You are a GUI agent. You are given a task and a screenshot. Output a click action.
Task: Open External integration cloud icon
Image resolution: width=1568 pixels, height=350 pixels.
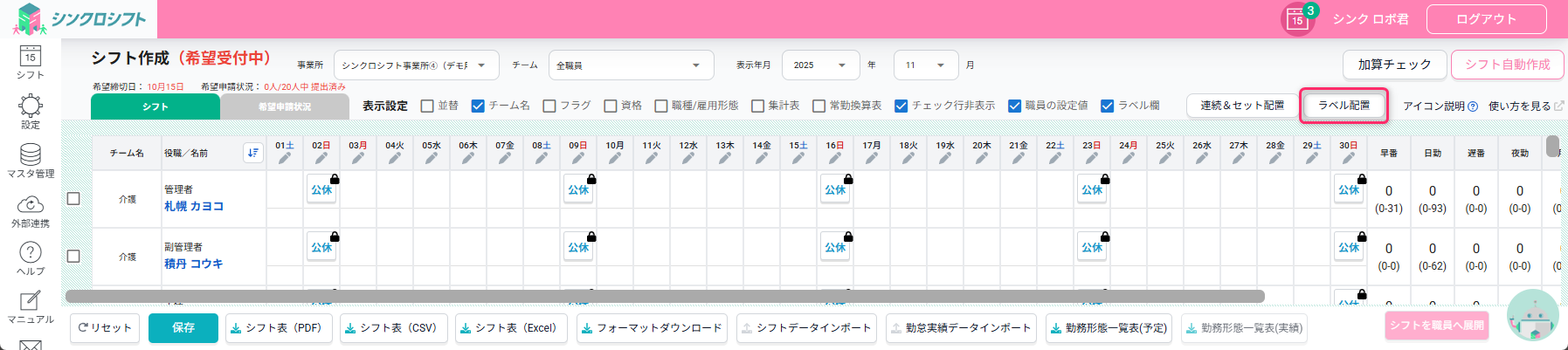point(31,205)
